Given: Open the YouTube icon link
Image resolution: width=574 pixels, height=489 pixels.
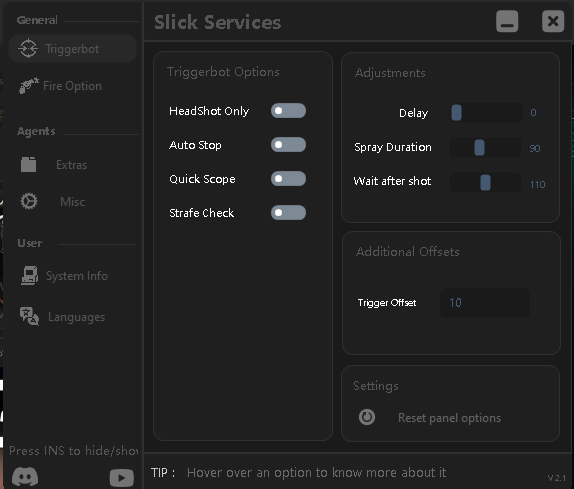Looking at the screenshot, I should pyautogui.click(x=122, y=478).
